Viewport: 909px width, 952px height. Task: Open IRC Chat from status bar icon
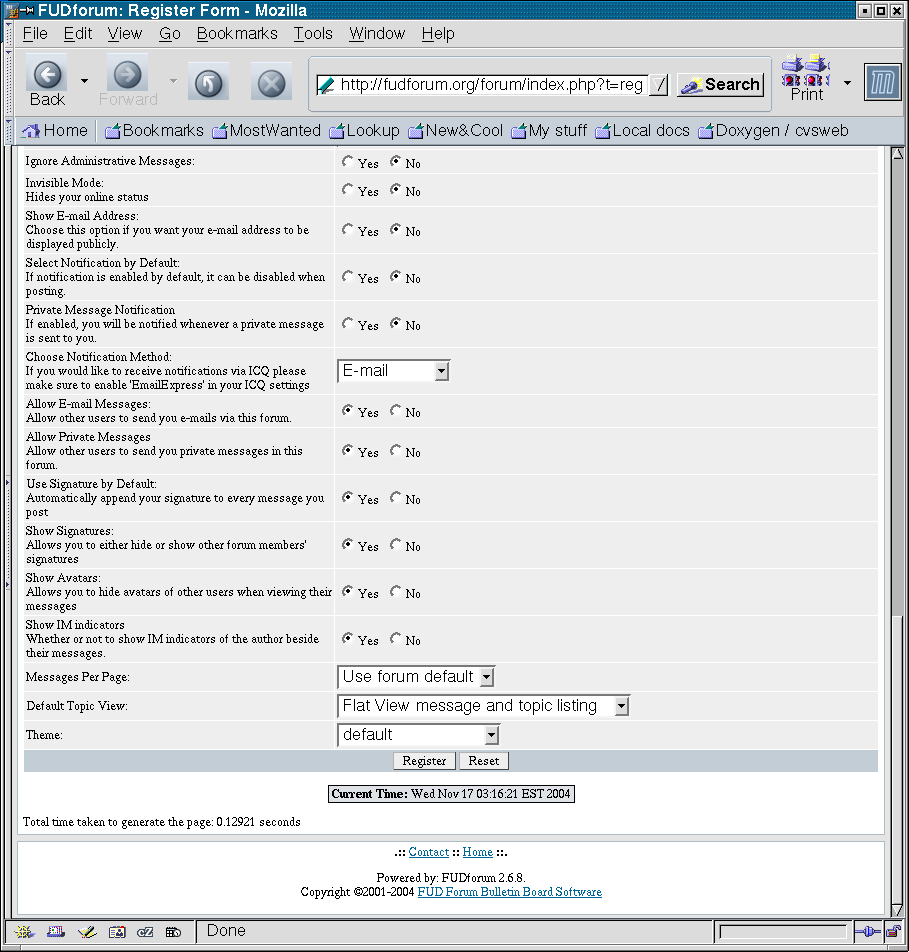tap(145, 931)
